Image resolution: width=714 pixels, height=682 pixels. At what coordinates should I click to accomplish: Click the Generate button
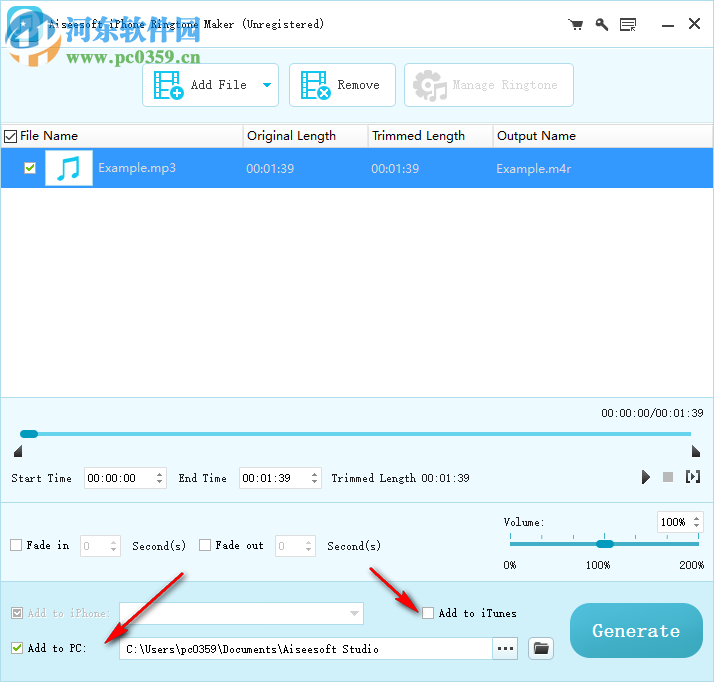click(x=636, y=631)
